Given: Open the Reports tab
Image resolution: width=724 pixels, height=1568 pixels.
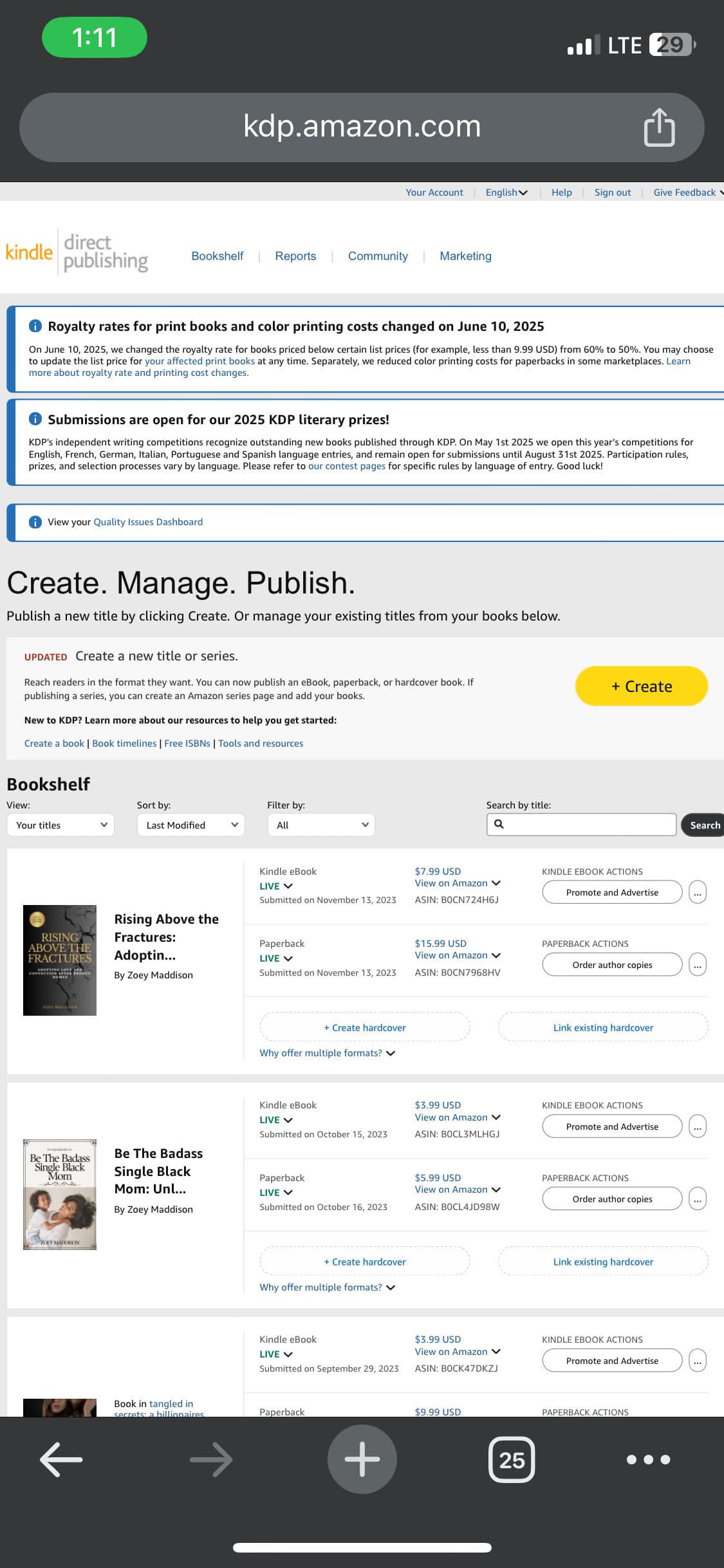Looking at the screenshot, I should pyautogui.click(x=295, y=256).
